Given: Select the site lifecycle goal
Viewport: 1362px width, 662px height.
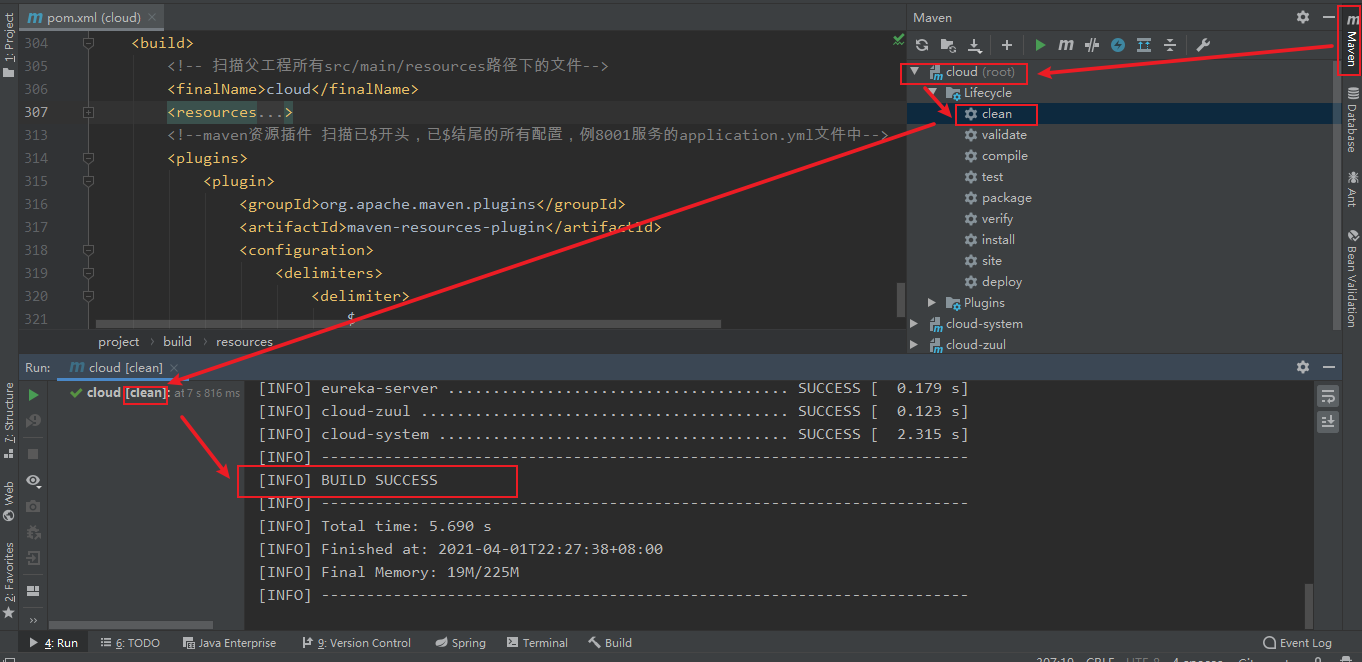Looking at the screenshot, I should coord(983,261).
